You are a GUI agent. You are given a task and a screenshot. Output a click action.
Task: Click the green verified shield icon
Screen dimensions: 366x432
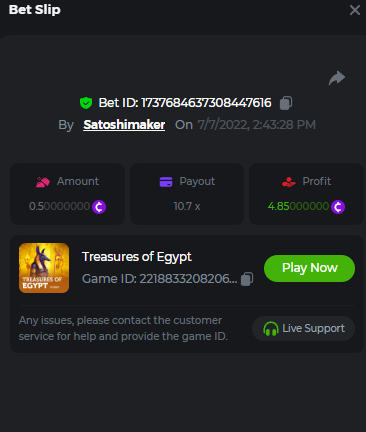coord(86,103)
